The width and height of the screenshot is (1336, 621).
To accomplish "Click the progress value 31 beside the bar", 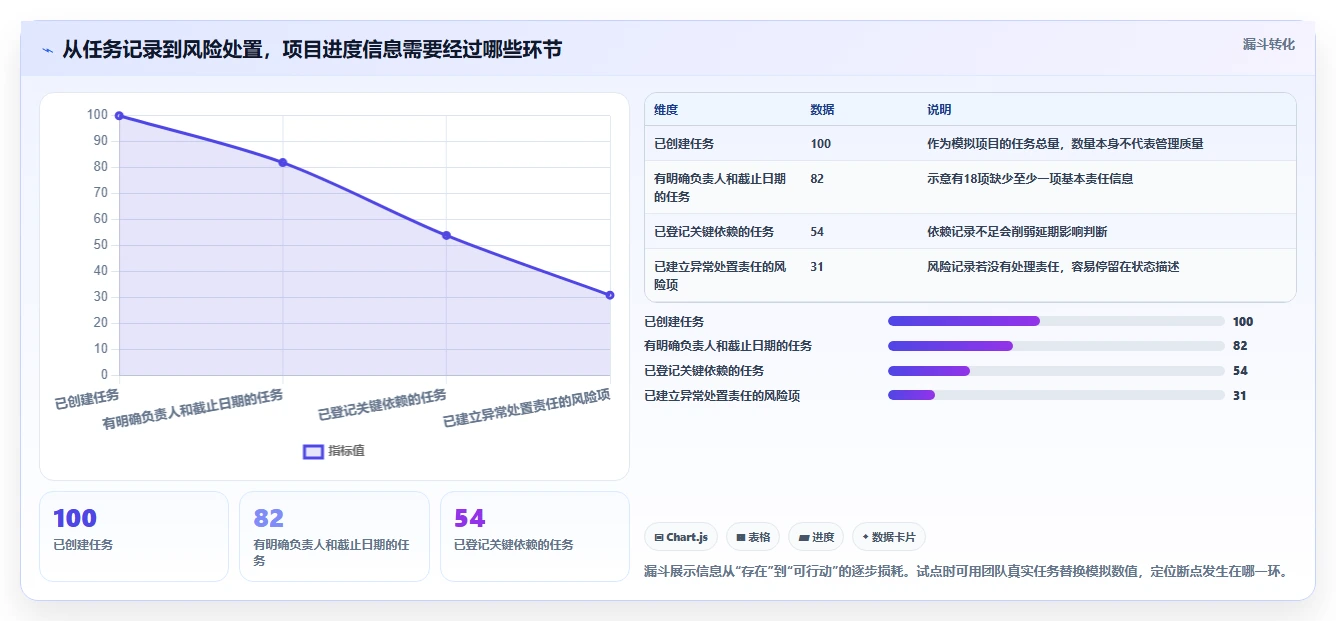I will click(1240, 396).
